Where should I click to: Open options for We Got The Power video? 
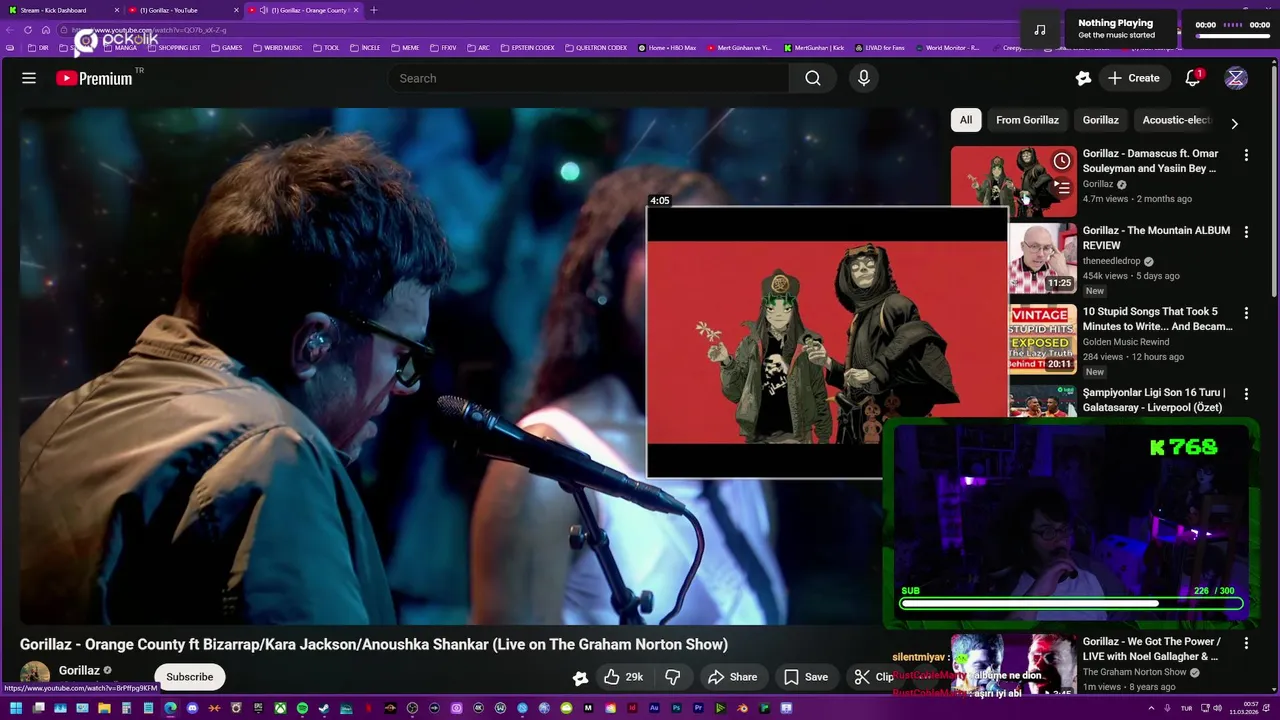[1246, 643]
